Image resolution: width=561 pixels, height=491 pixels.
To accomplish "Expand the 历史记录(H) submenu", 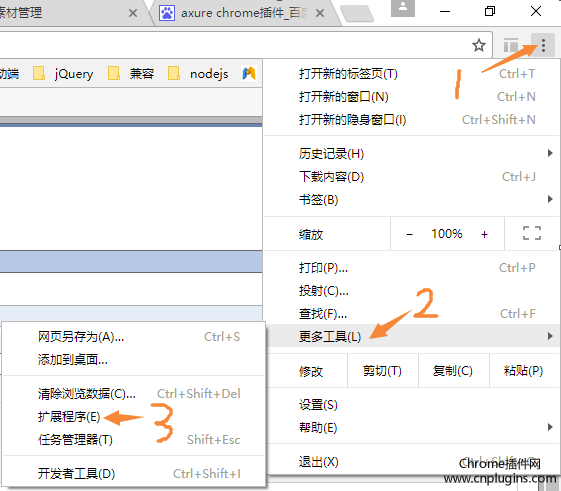I will [x=411, y=154].
